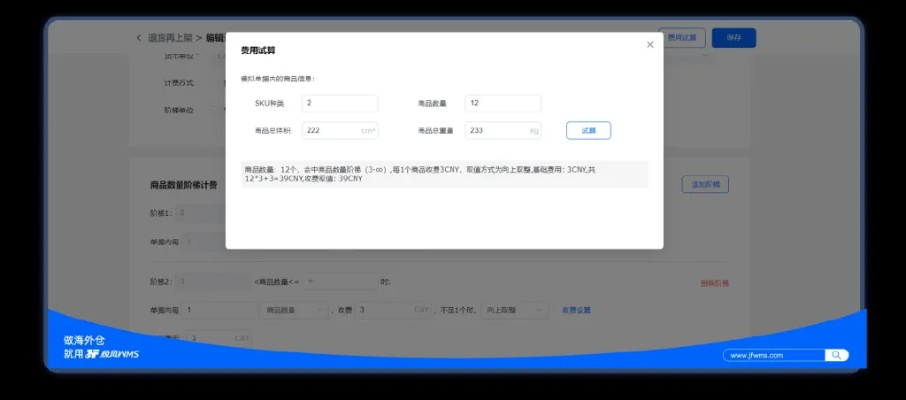This screenshot has height=400, width=906.
Task: Open the 向上取整 rounding dropdown
Action: (515, 310)
